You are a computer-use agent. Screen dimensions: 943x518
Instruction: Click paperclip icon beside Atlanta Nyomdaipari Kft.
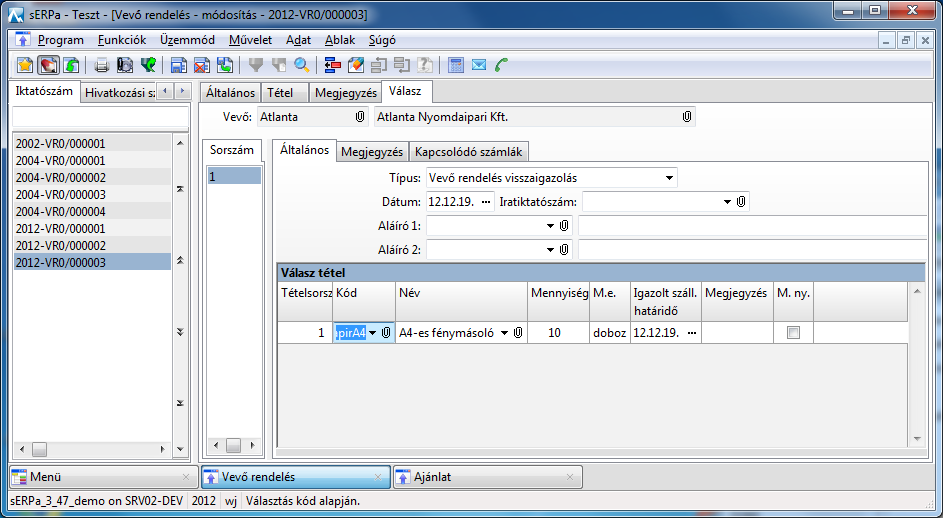click(687, 117)
